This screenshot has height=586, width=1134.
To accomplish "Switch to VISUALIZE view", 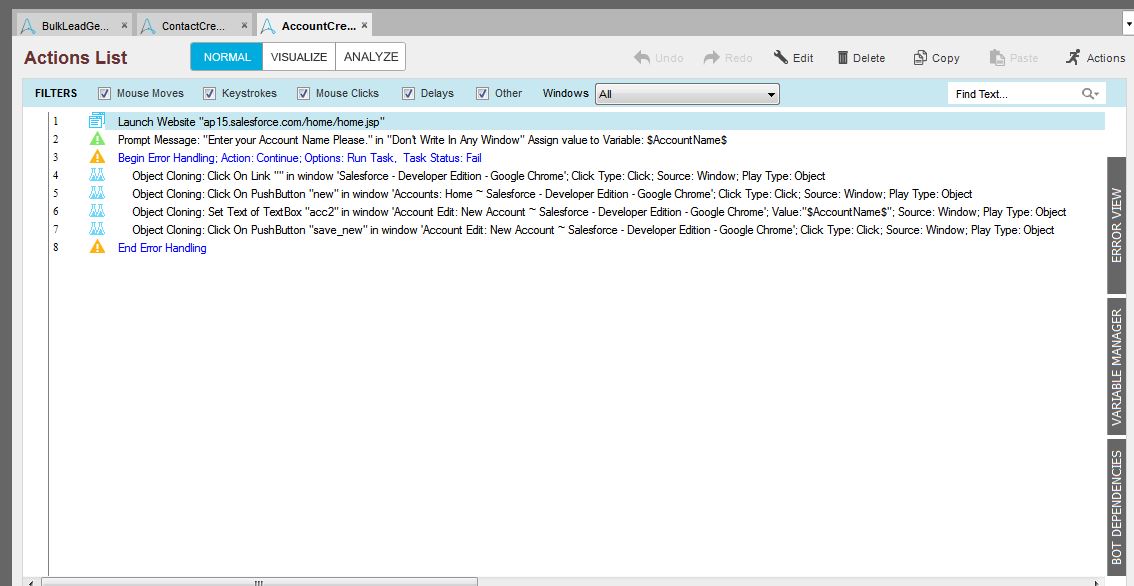I will tap(299, 57).
